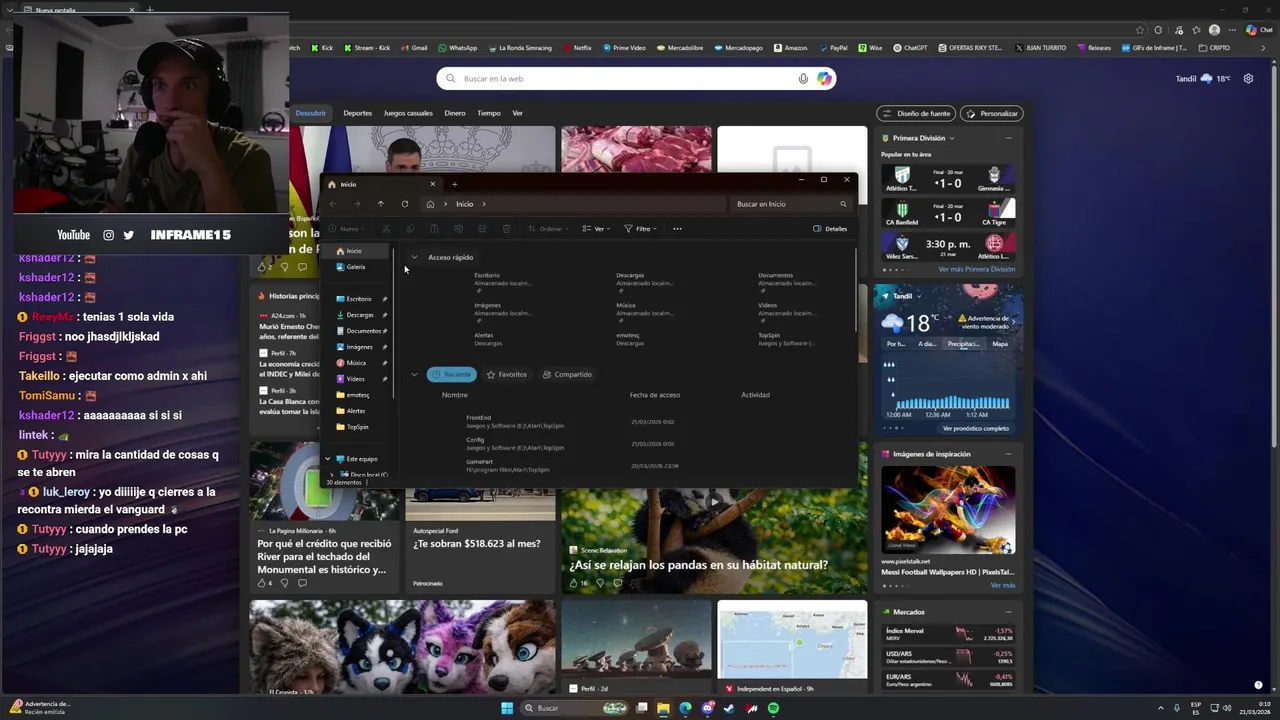Click the microphone voice search icon

click(803, 79)
